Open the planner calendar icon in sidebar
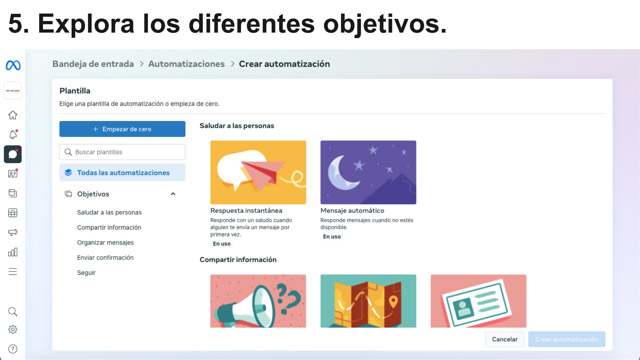The image size is (640, 360). pos(13,174)
